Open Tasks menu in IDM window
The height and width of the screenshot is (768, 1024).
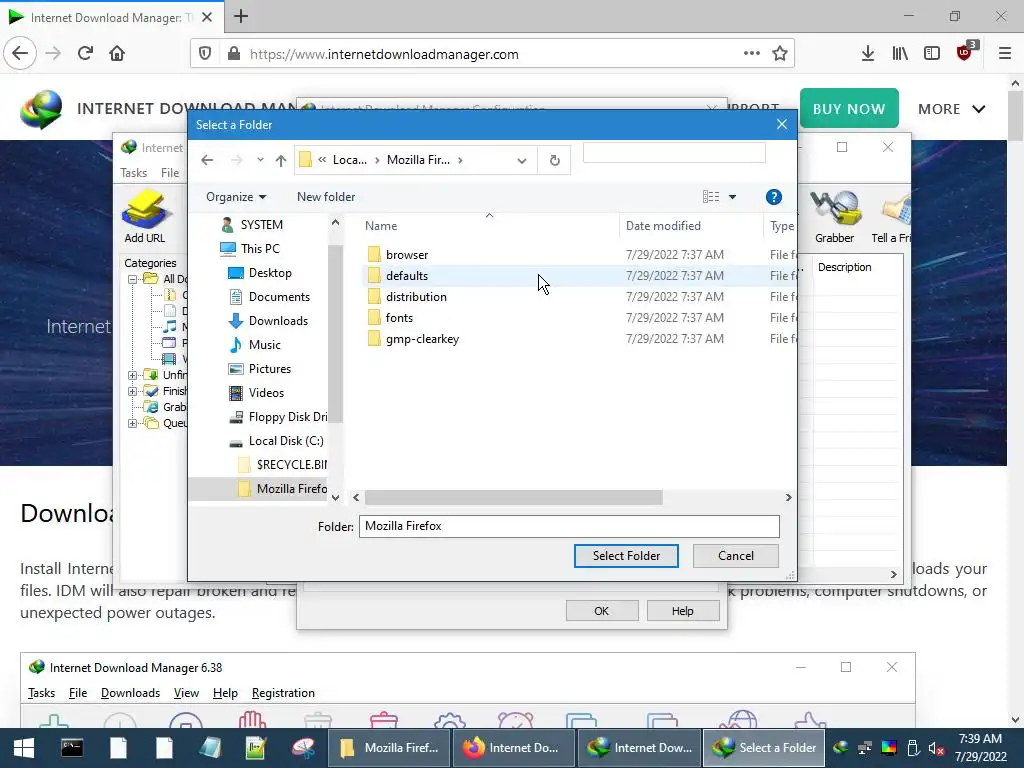[x=133, y=173]
